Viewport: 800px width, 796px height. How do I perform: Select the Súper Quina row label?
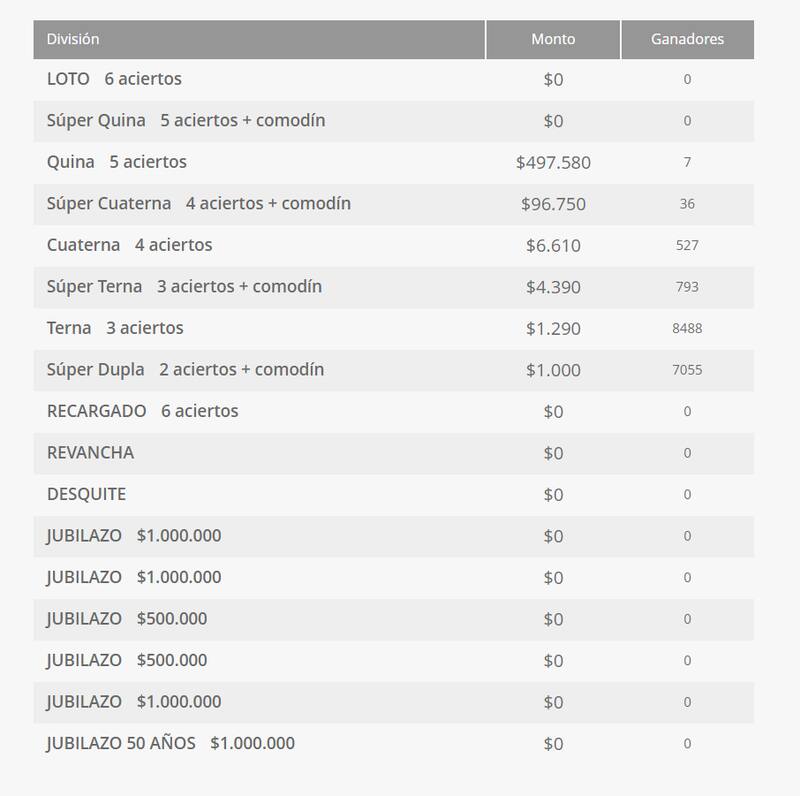185,120
